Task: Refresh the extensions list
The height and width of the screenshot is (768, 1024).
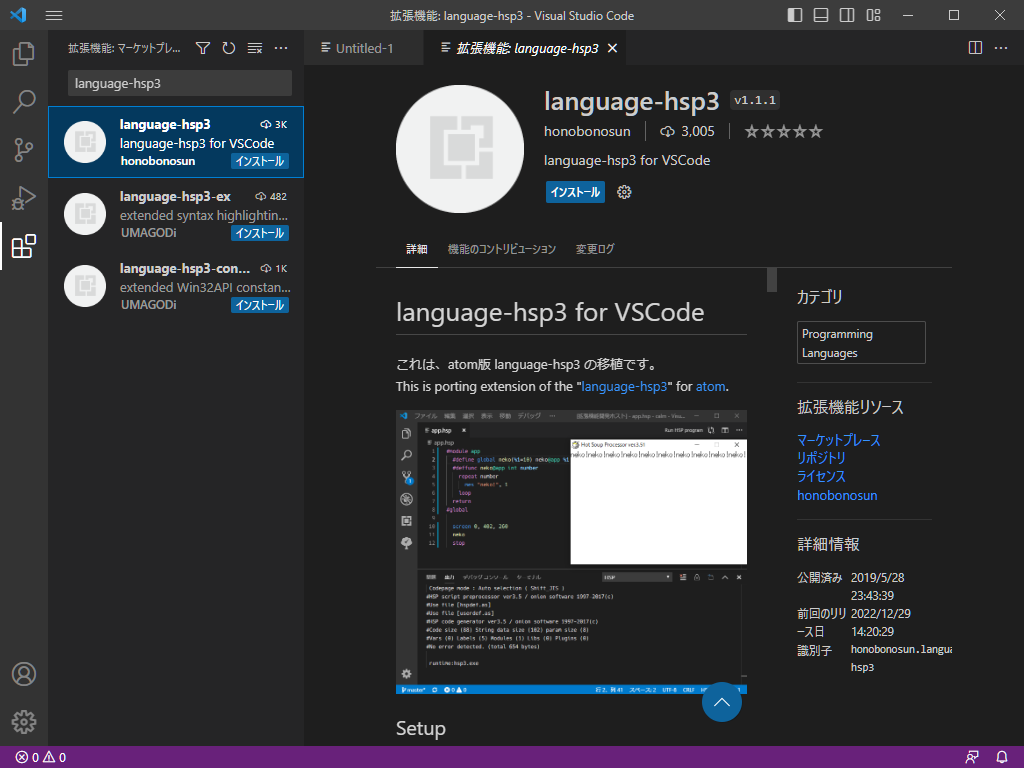Action: pyautogui.click(x=228, y=47)
